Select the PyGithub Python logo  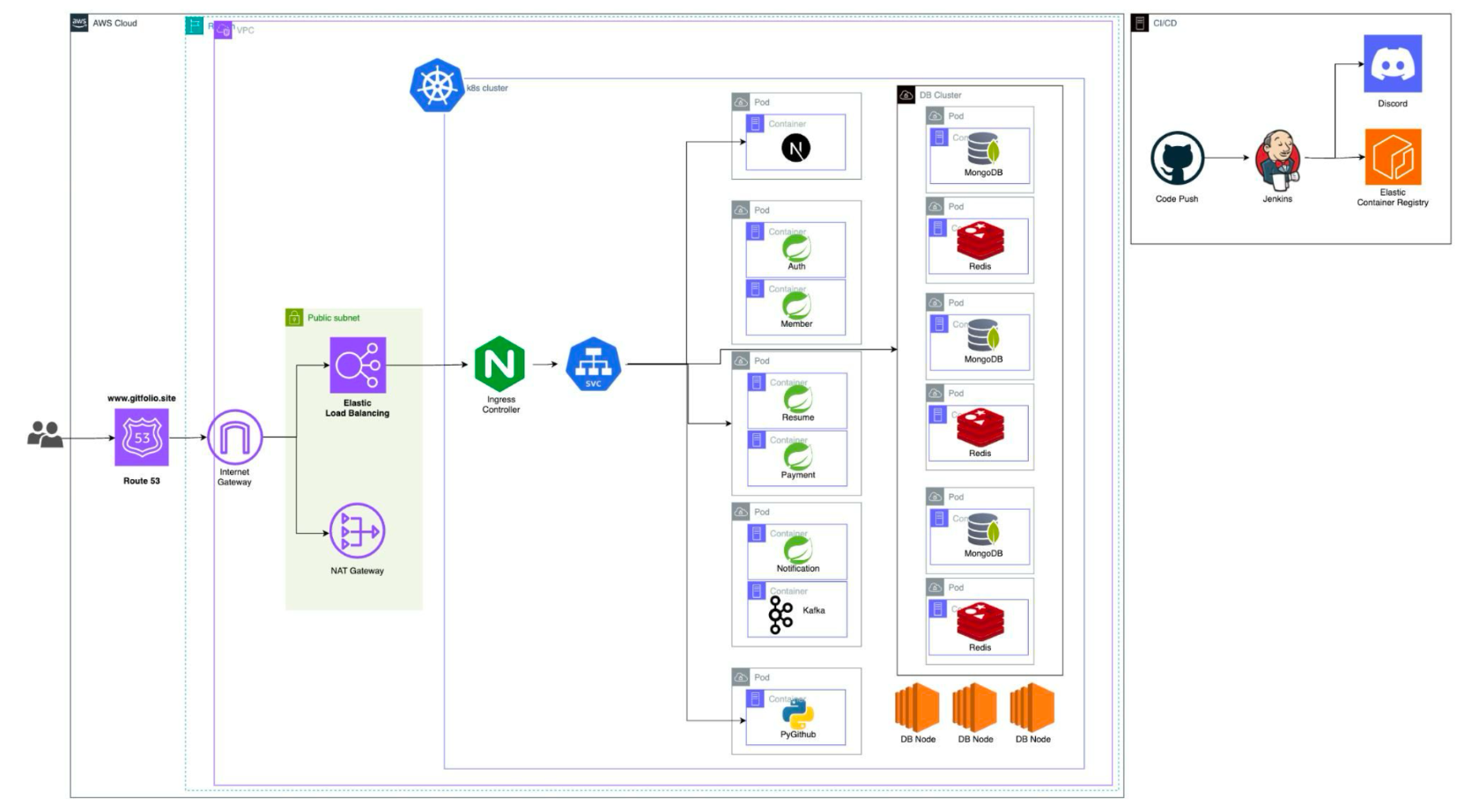point(797,712)
